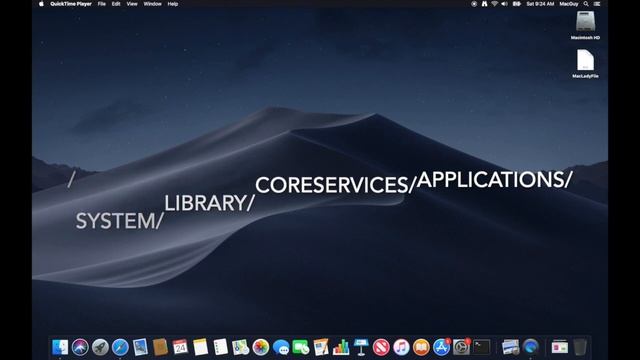This screenshot has width=640, height=360.
Task: Open volume control in menu bar
Action: [504, 4]
